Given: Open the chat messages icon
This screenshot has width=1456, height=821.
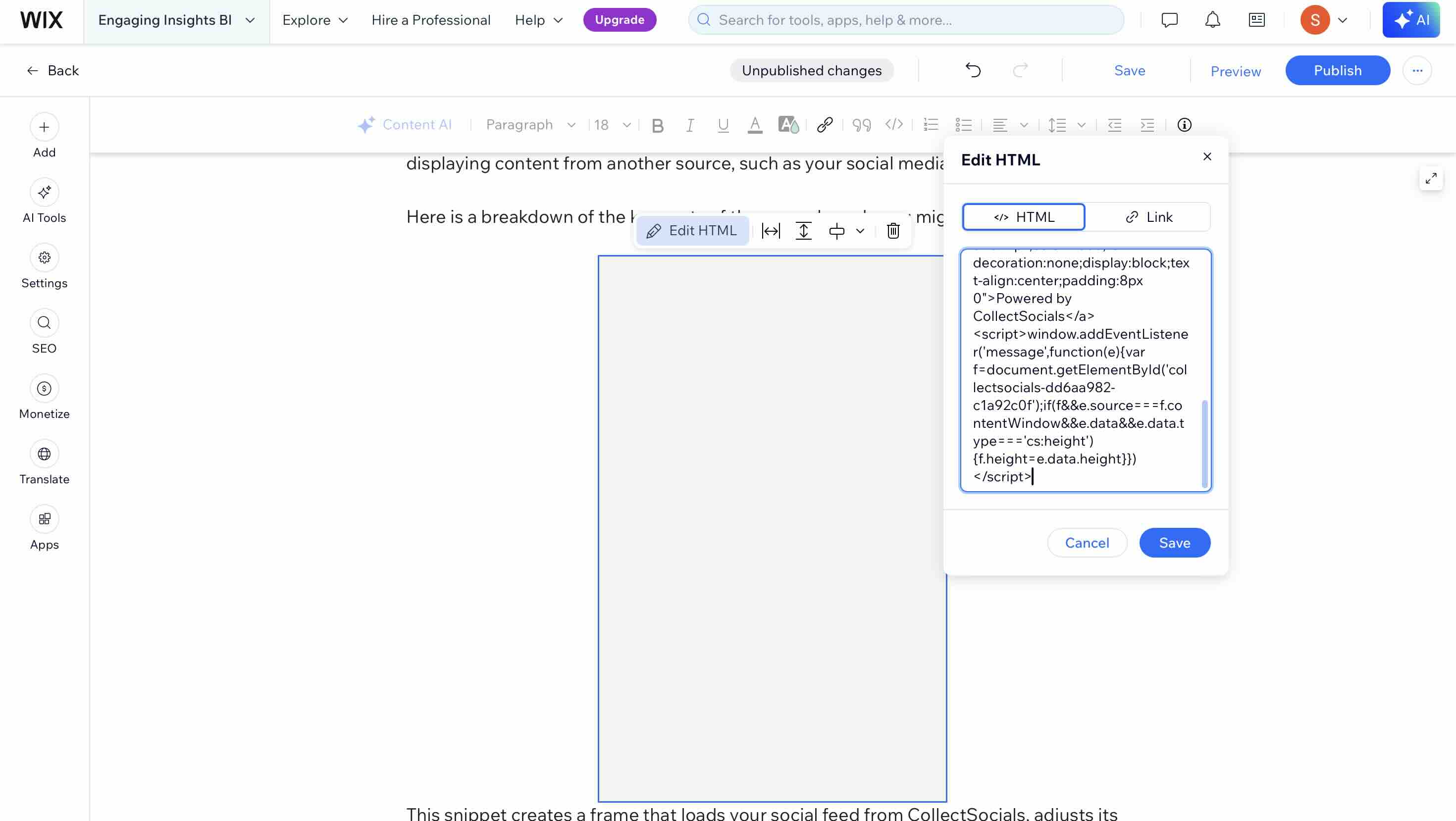Looking at the screenshot, I should [1169, 20].
